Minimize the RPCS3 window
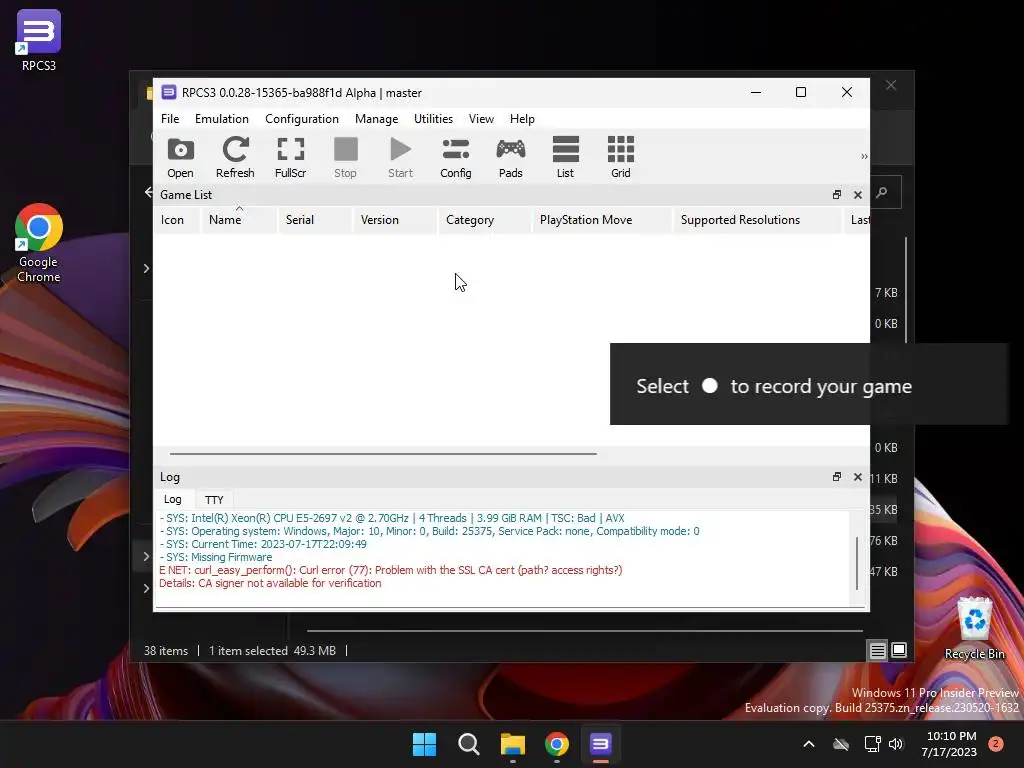Image resolution: width=1024 pixels, height=768 pixels. (756, 92)
